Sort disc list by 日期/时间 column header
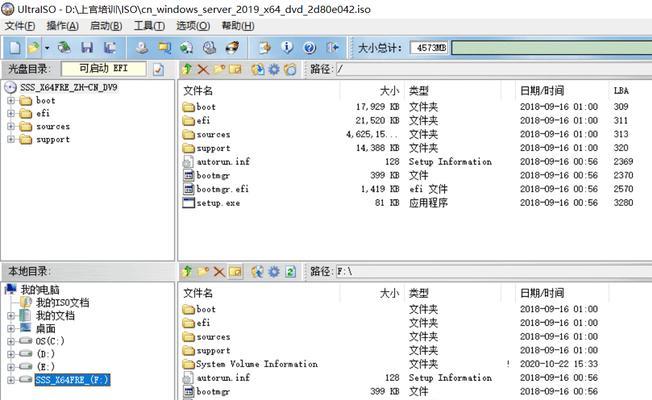The image size is (652, 400). [562, 91]
